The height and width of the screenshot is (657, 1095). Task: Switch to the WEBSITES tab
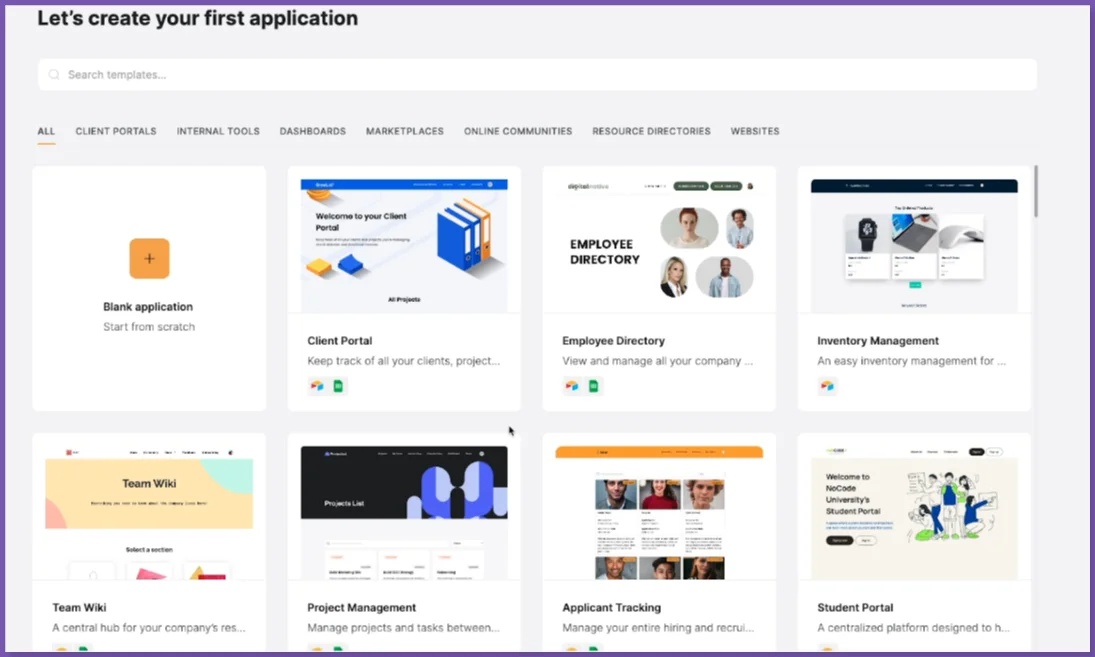coord(754,131)
